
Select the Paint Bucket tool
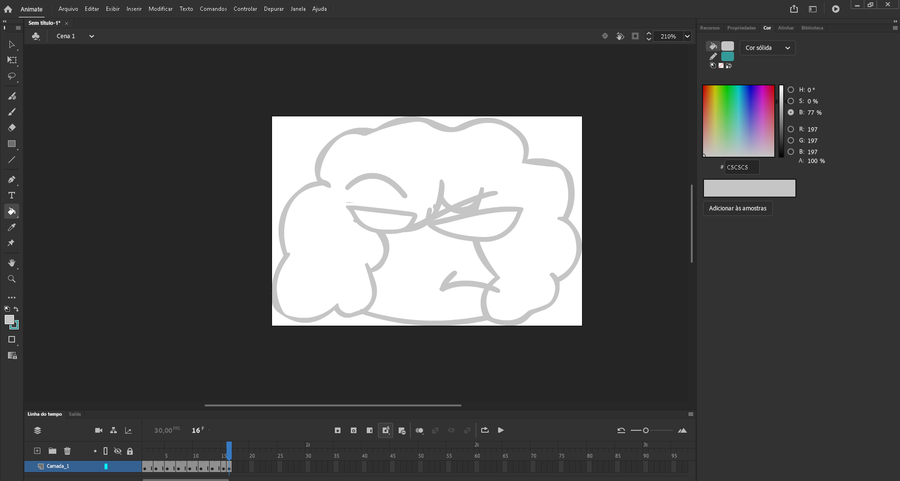coord(11,211)
